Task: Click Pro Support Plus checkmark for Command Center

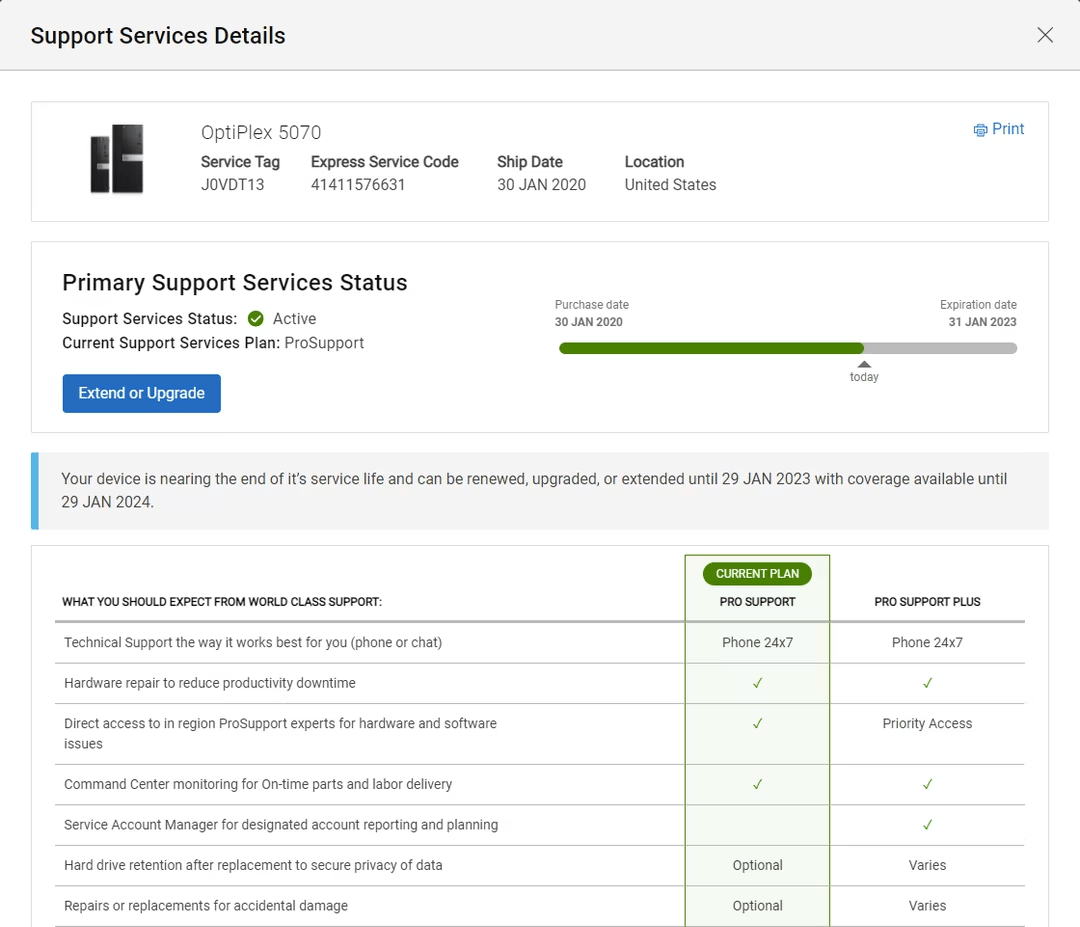Action: tap(928, 784)
